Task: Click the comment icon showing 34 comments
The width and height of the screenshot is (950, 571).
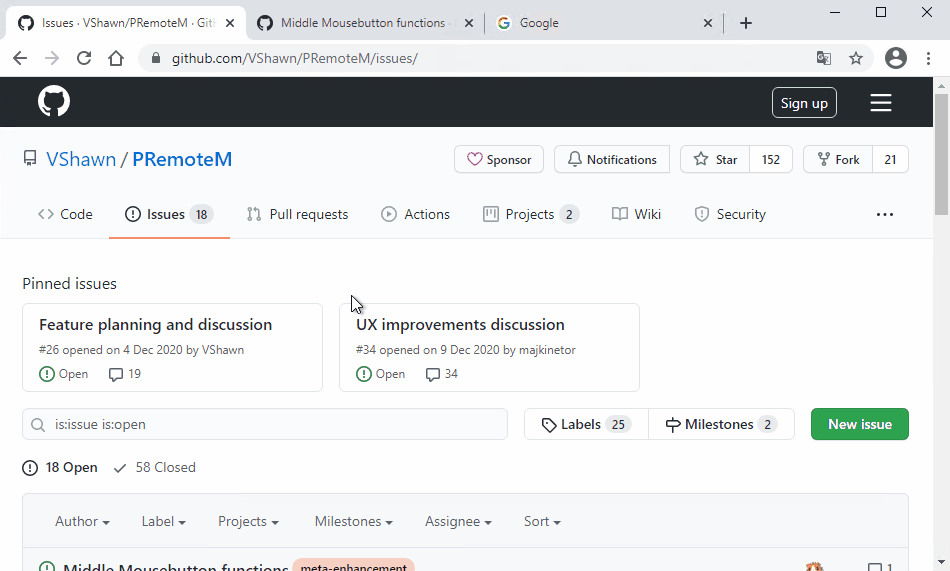Action: 433,375
